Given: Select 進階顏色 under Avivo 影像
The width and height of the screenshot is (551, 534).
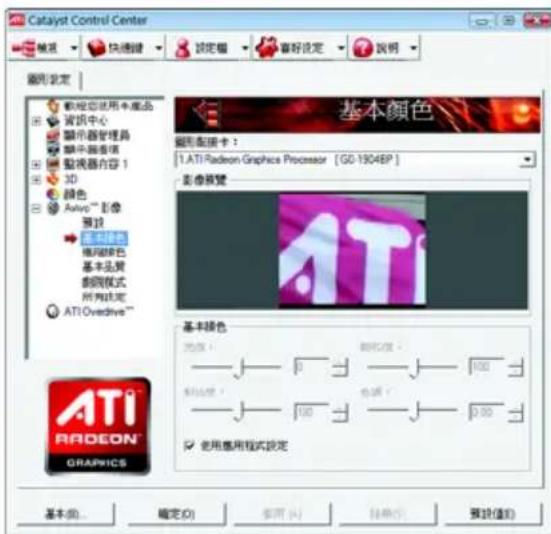Looking at the screenshot, I should (x=104, y=253).
